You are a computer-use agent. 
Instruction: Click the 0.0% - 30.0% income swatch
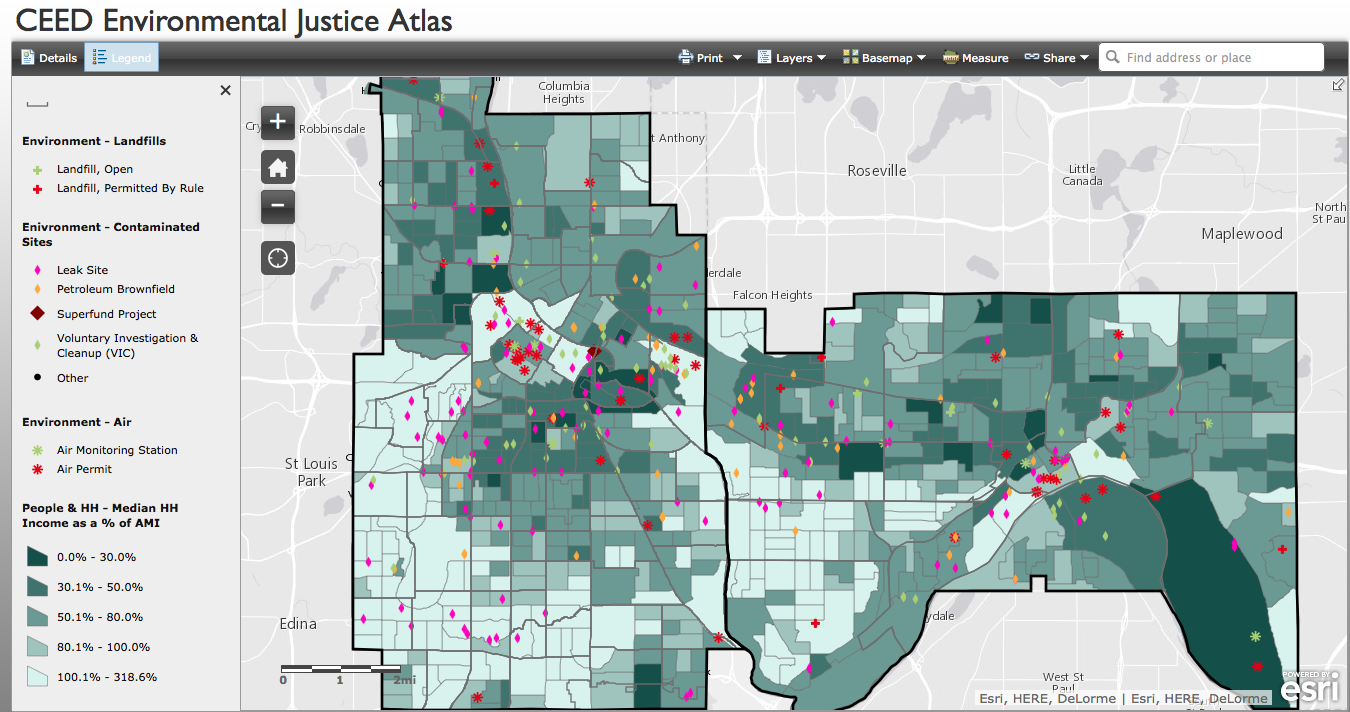[x=37, y=557]
